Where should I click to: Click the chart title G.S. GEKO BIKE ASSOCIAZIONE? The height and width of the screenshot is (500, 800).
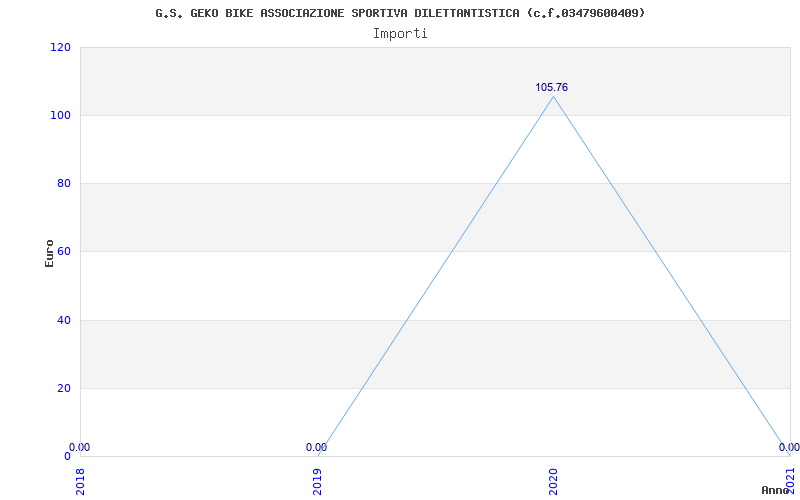400,13
